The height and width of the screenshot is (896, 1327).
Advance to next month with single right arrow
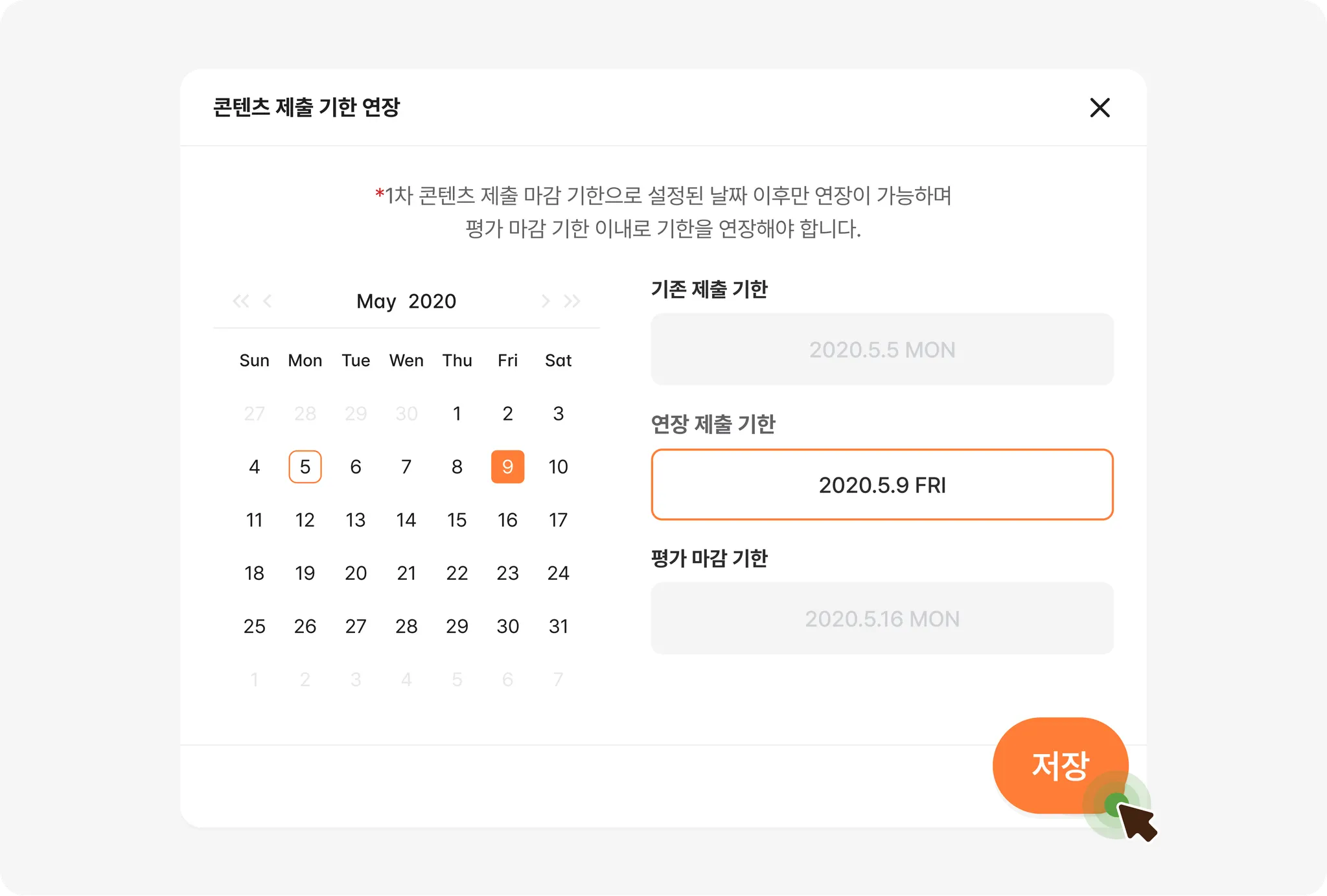pos(546,301)
